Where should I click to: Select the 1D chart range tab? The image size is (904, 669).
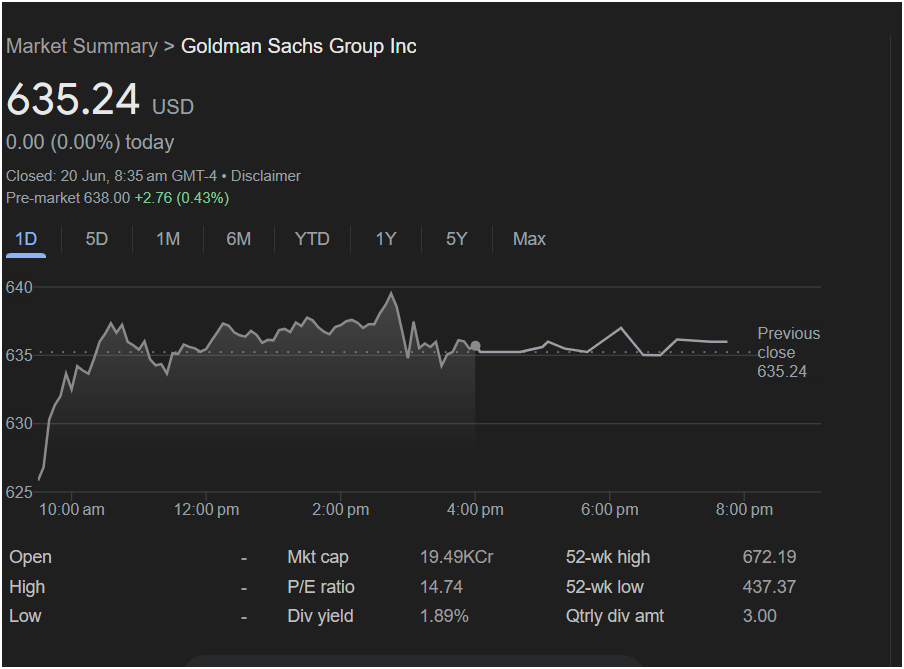coord(26,239)
